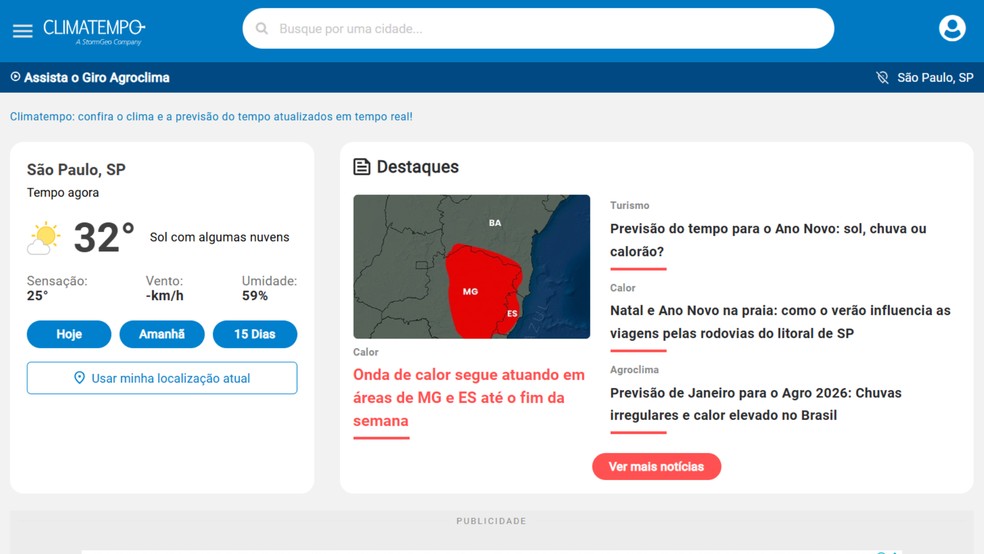Viewport: 984px width, 554px height.
Task: Click the Turismo category label
Action: (629, 206)
